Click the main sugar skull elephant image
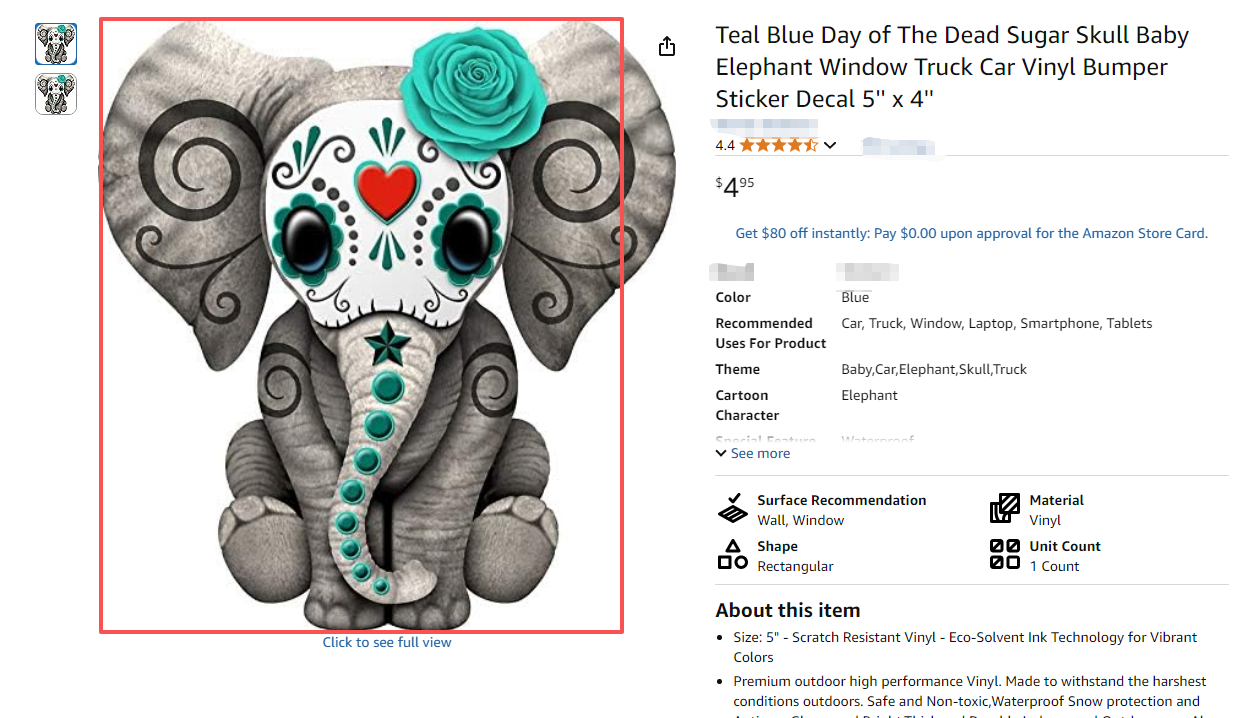Screen dimensions: 1241x718 tap(361, 325)
